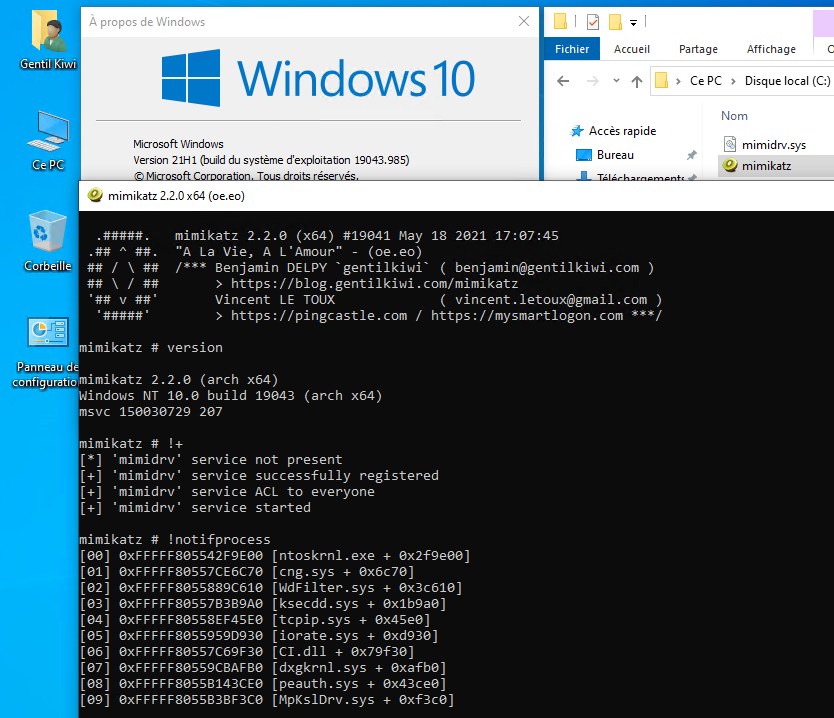This screenshot has width=834, height=718.
Task: Click vincent.letoux@gmail.com email in console
Action: (x=551, y=299)
